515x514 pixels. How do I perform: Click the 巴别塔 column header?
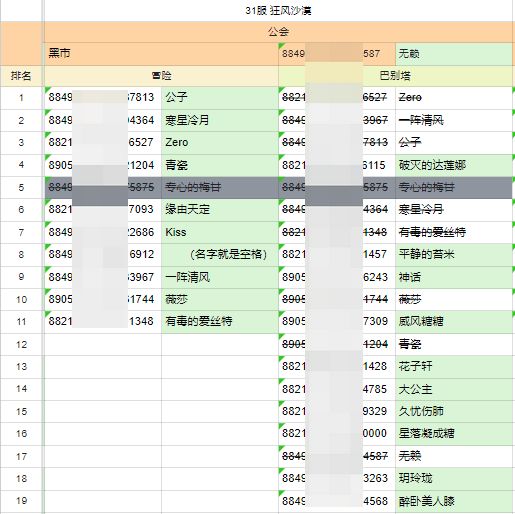tap(395, 76)
